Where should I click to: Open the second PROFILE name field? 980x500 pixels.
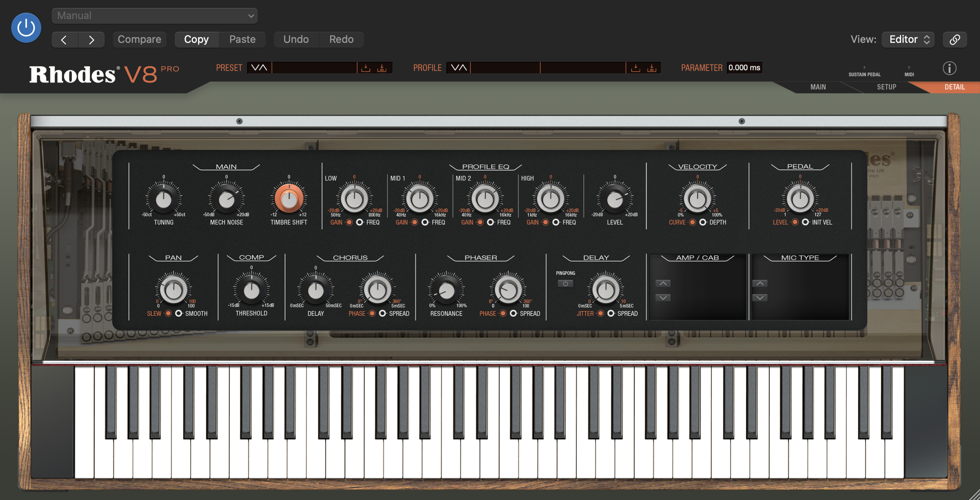pyautogui.click(x=583, y=68)
